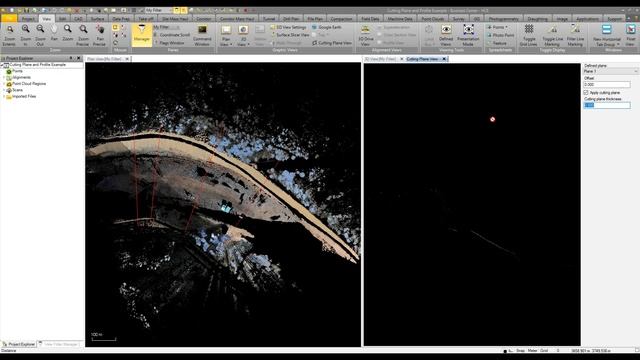Viewport: 640px width, 360px height.
Task: Switch to Project Explorer bottom tab
Action: (19, 344)
